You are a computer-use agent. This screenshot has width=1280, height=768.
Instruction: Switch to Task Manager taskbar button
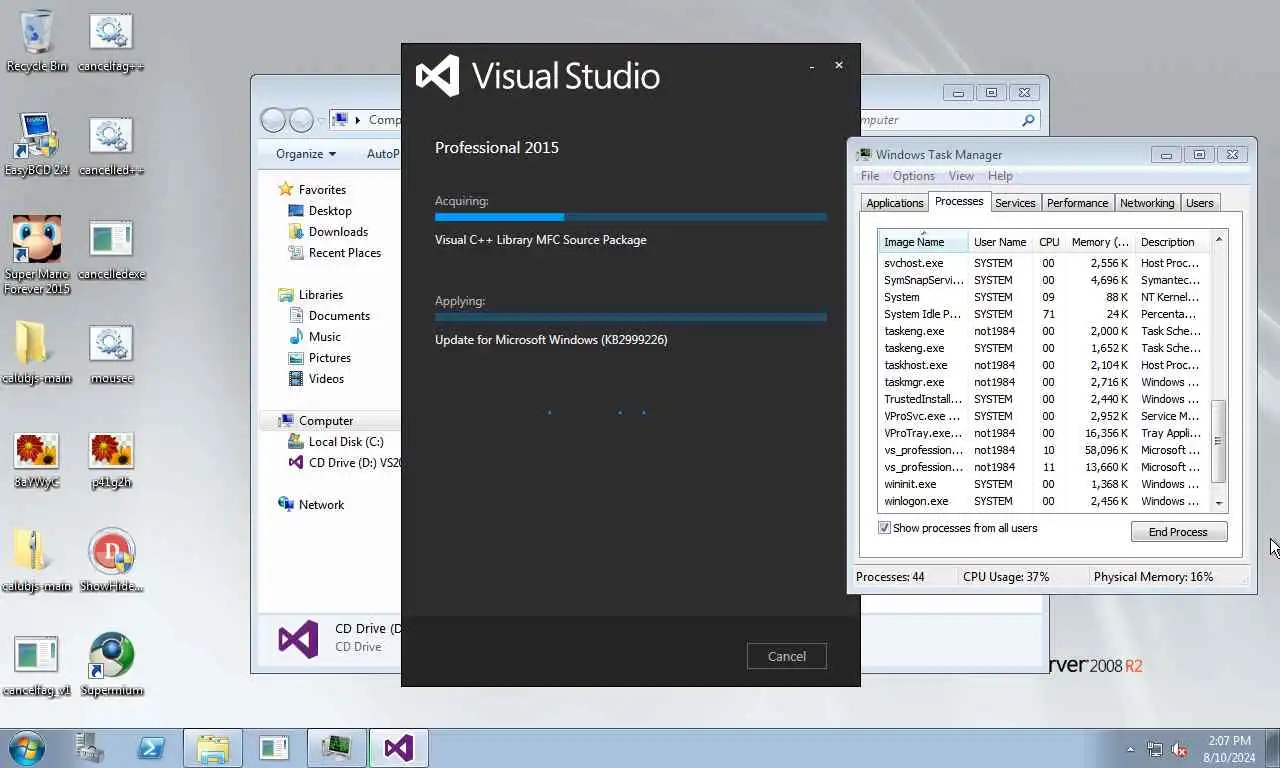click(x=336, y=748)
